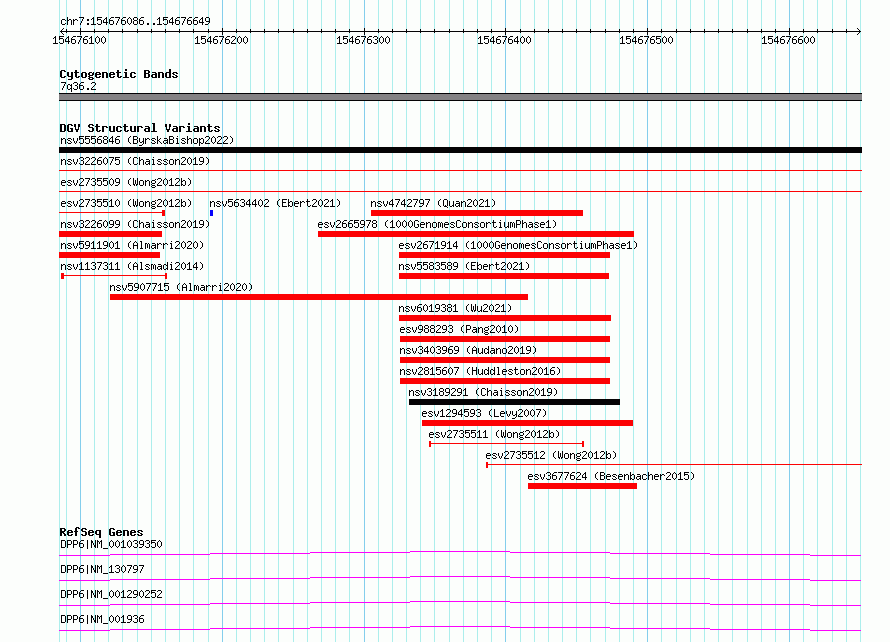Select nsv3226099 (Chaisson2019) label
Viewport: 890px width, 642px height.
tap(135, 224)
